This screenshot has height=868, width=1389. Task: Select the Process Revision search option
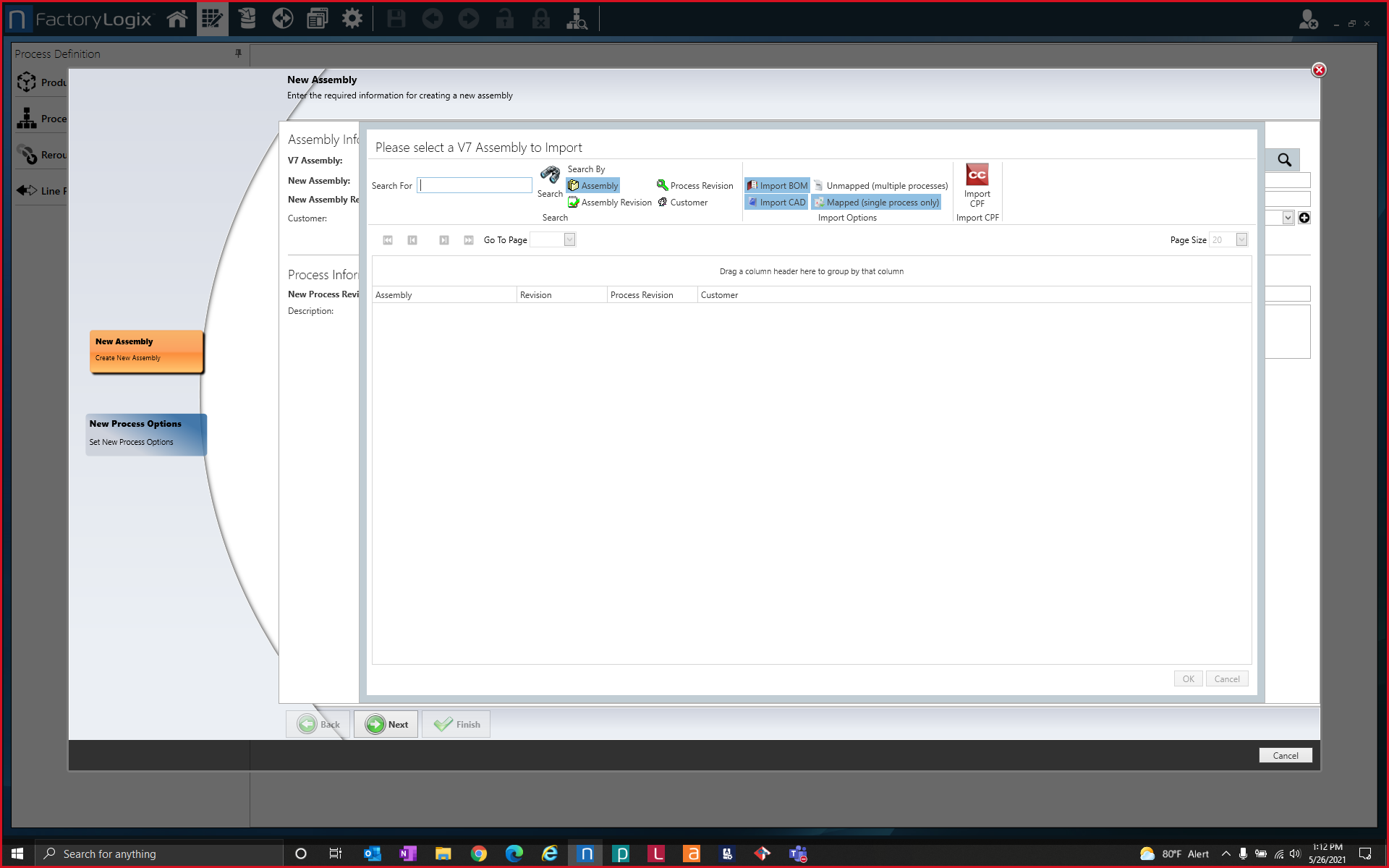pyautogui.click(x=694, y=185)
